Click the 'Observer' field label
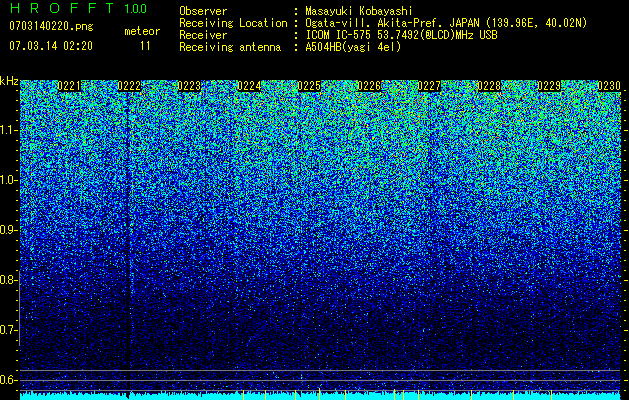 [203, 11]
